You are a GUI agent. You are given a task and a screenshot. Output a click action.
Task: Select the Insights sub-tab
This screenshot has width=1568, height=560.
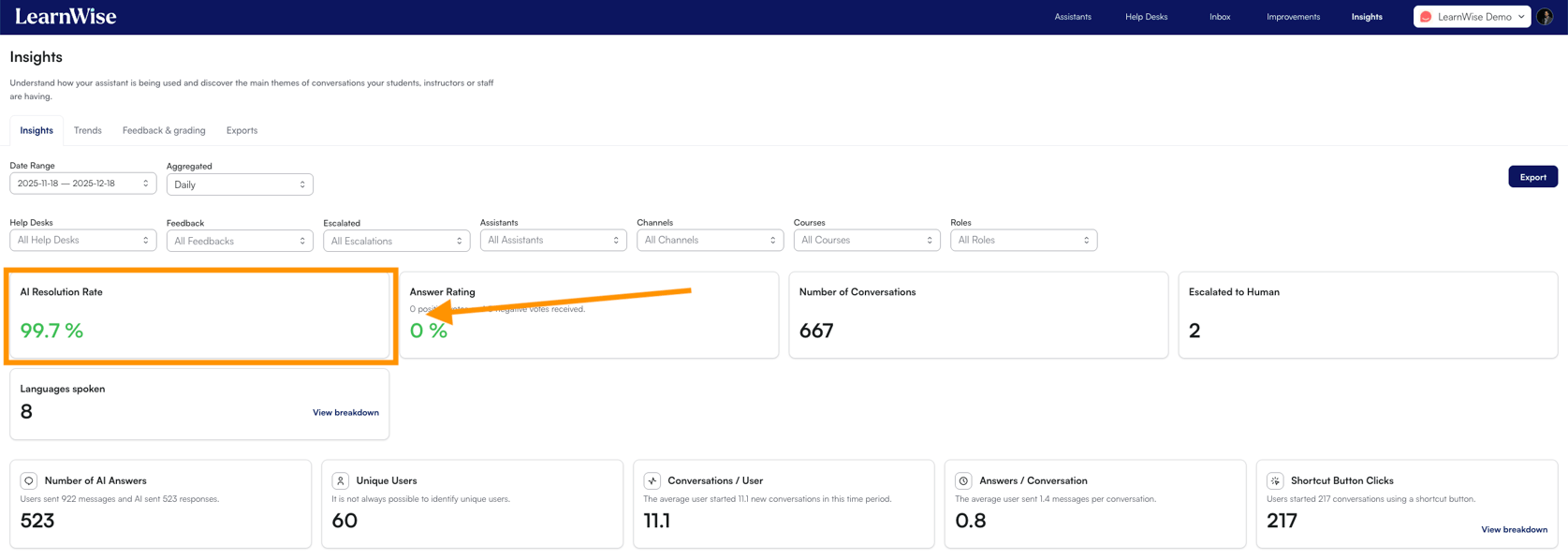(x=37, y=130)
